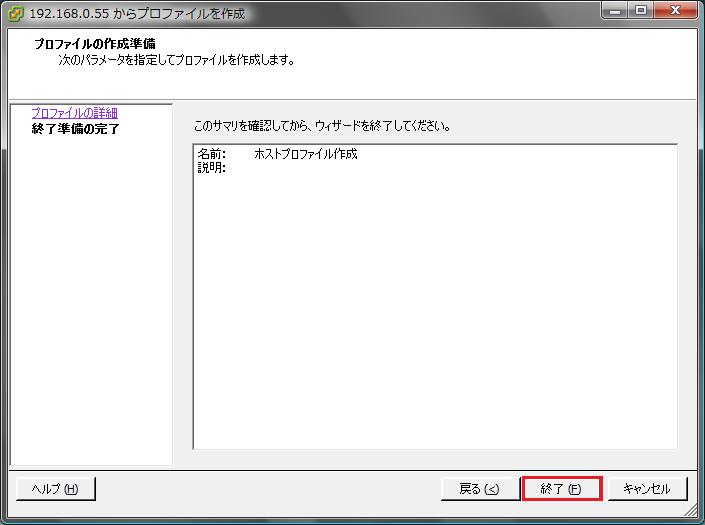Click the window resize grip corner
The width and height of the screenshot is (705, 525).
coord(691,510)
